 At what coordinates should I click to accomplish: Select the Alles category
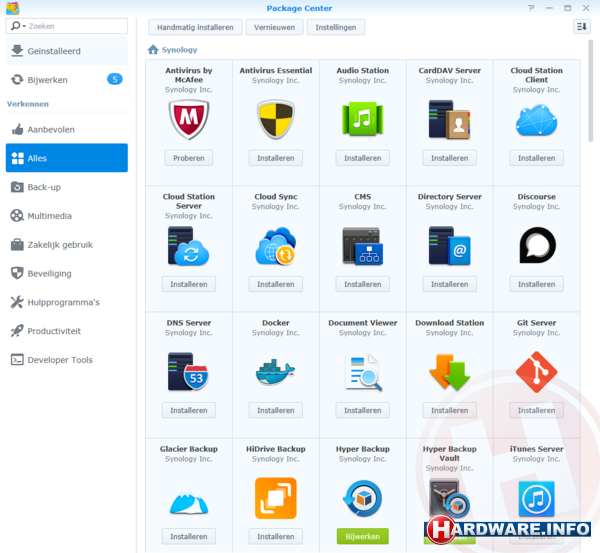pyautogui.click(x=67, y=158)
